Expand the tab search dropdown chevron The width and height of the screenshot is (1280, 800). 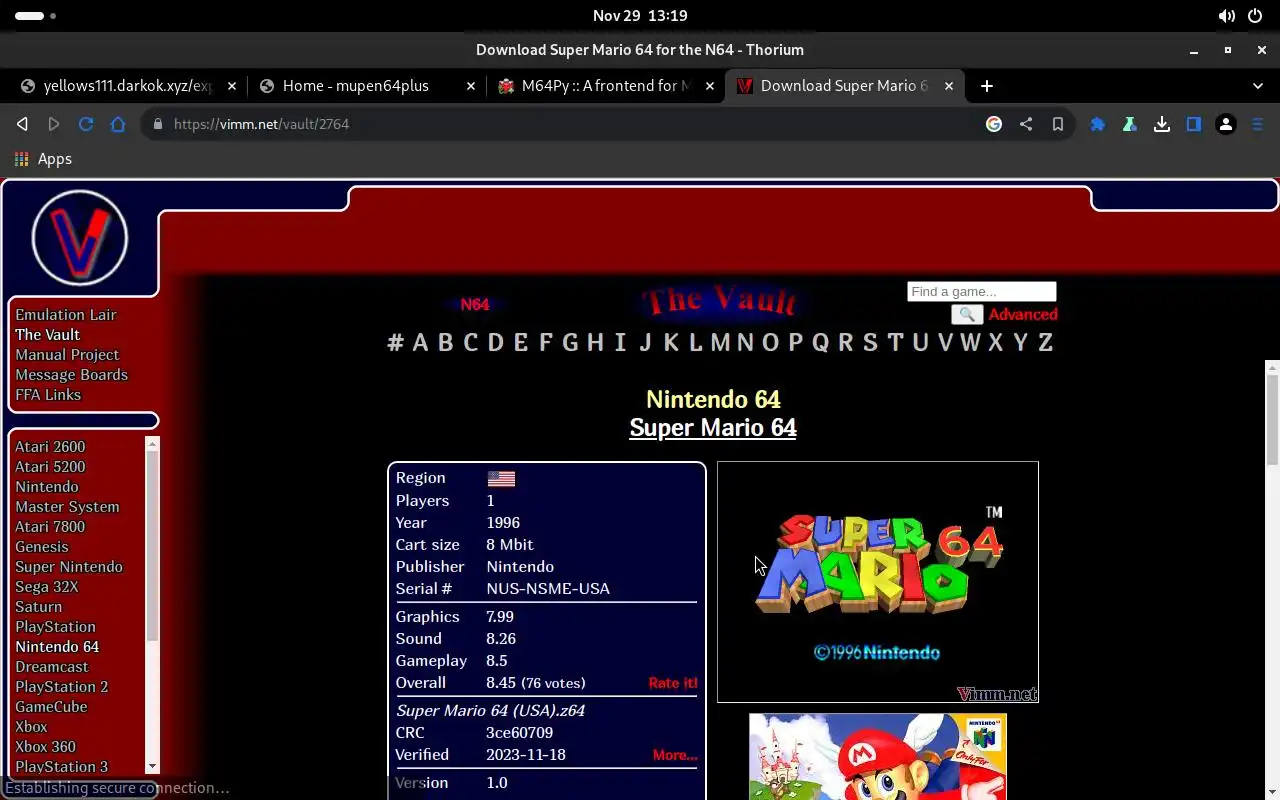(x=1258, y=86)
